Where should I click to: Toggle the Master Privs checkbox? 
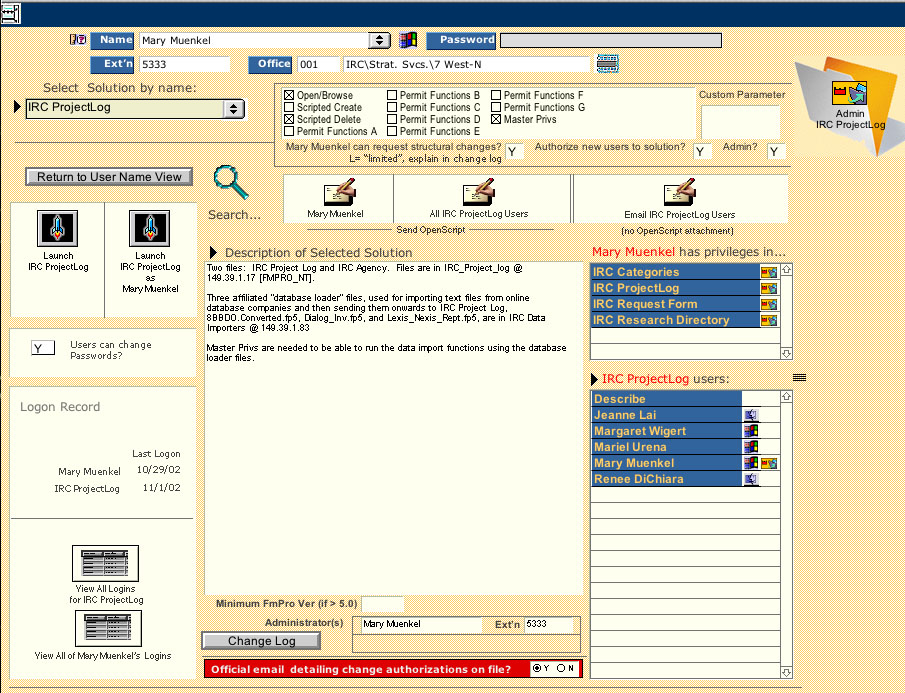(x=497, y=120)
